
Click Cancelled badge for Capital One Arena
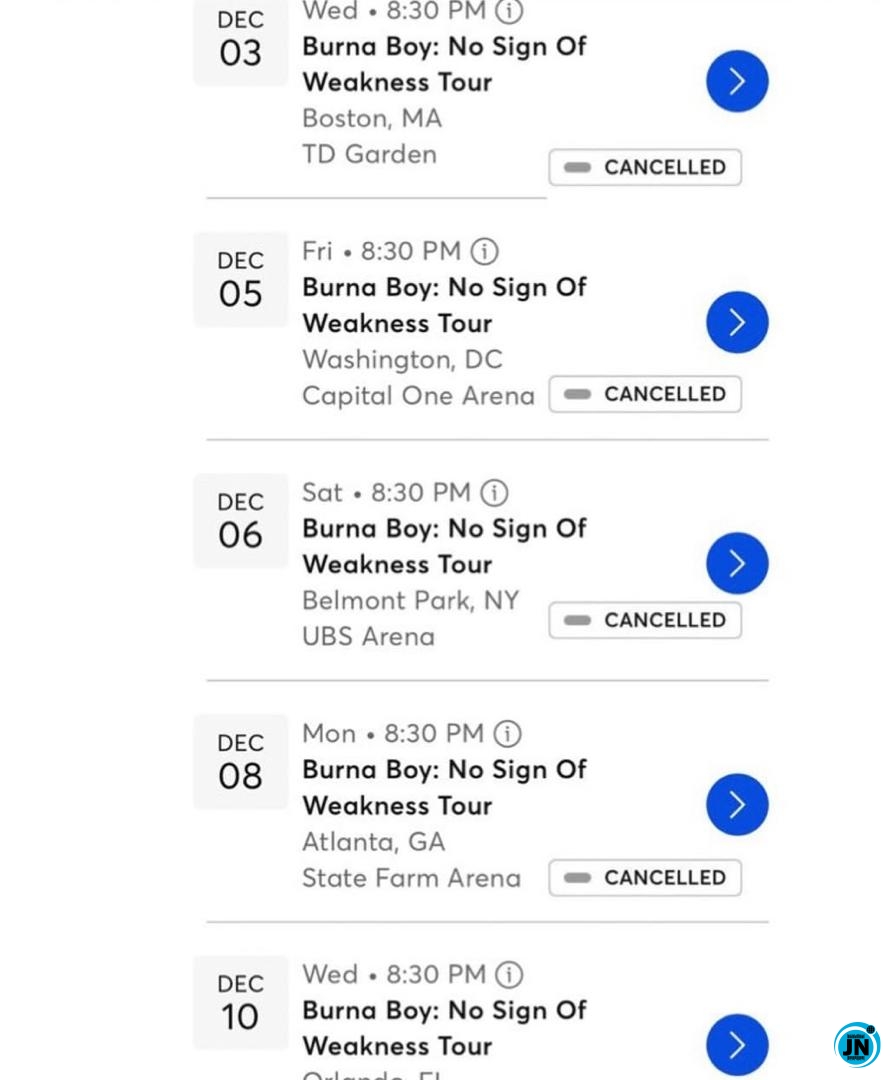pos(645,394)
